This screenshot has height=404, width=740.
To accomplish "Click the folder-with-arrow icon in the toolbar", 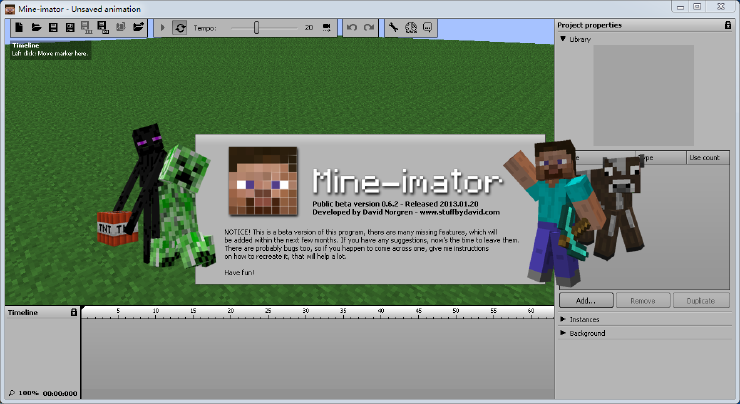I will [x=138, y=27].
